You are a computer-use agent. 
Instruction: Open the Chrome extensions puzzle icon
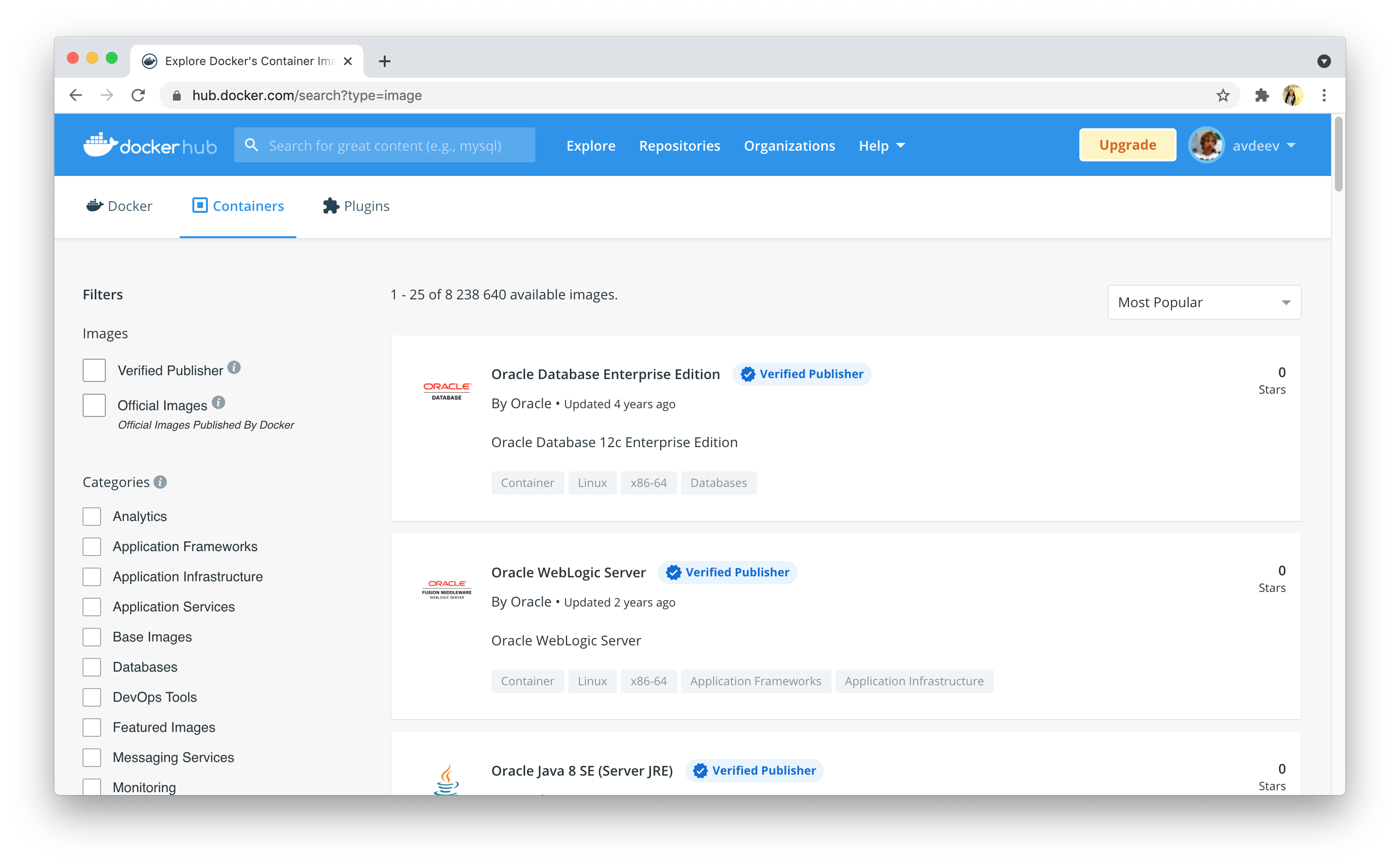[1262, 95]
